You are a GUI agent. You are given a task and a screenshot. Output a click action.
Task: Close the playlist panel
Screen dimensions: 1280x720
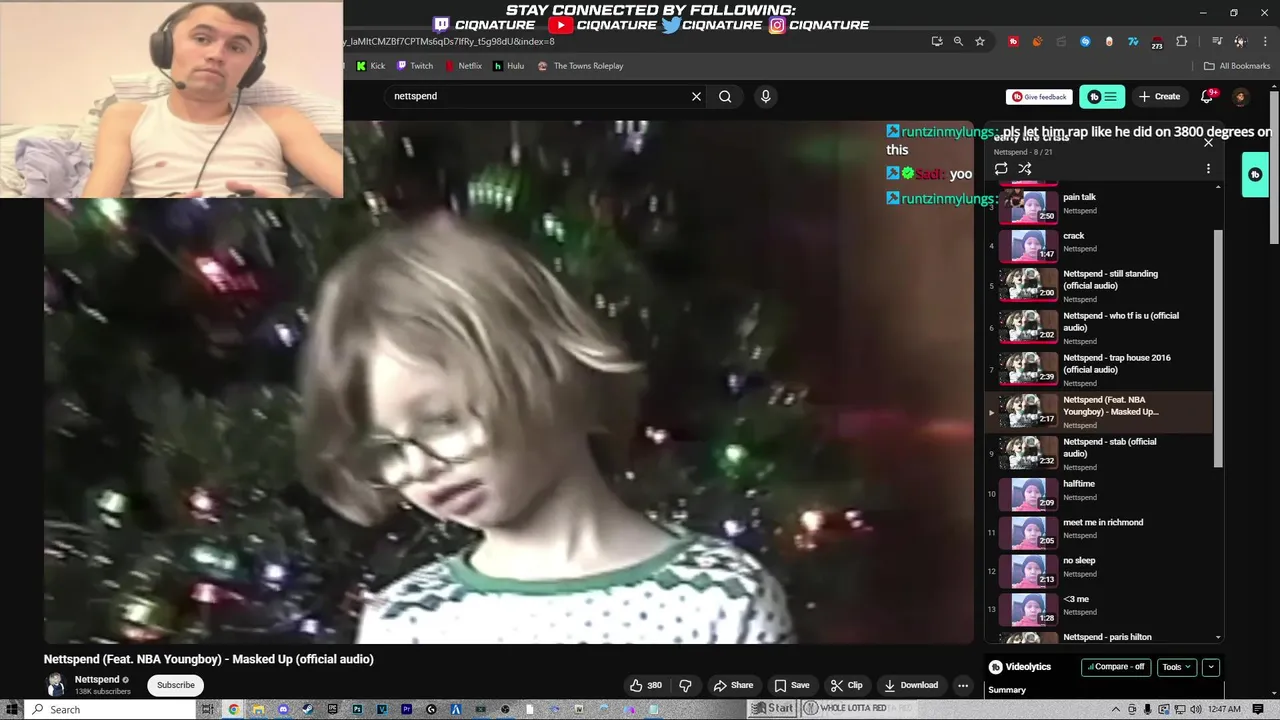point(1208,142)
